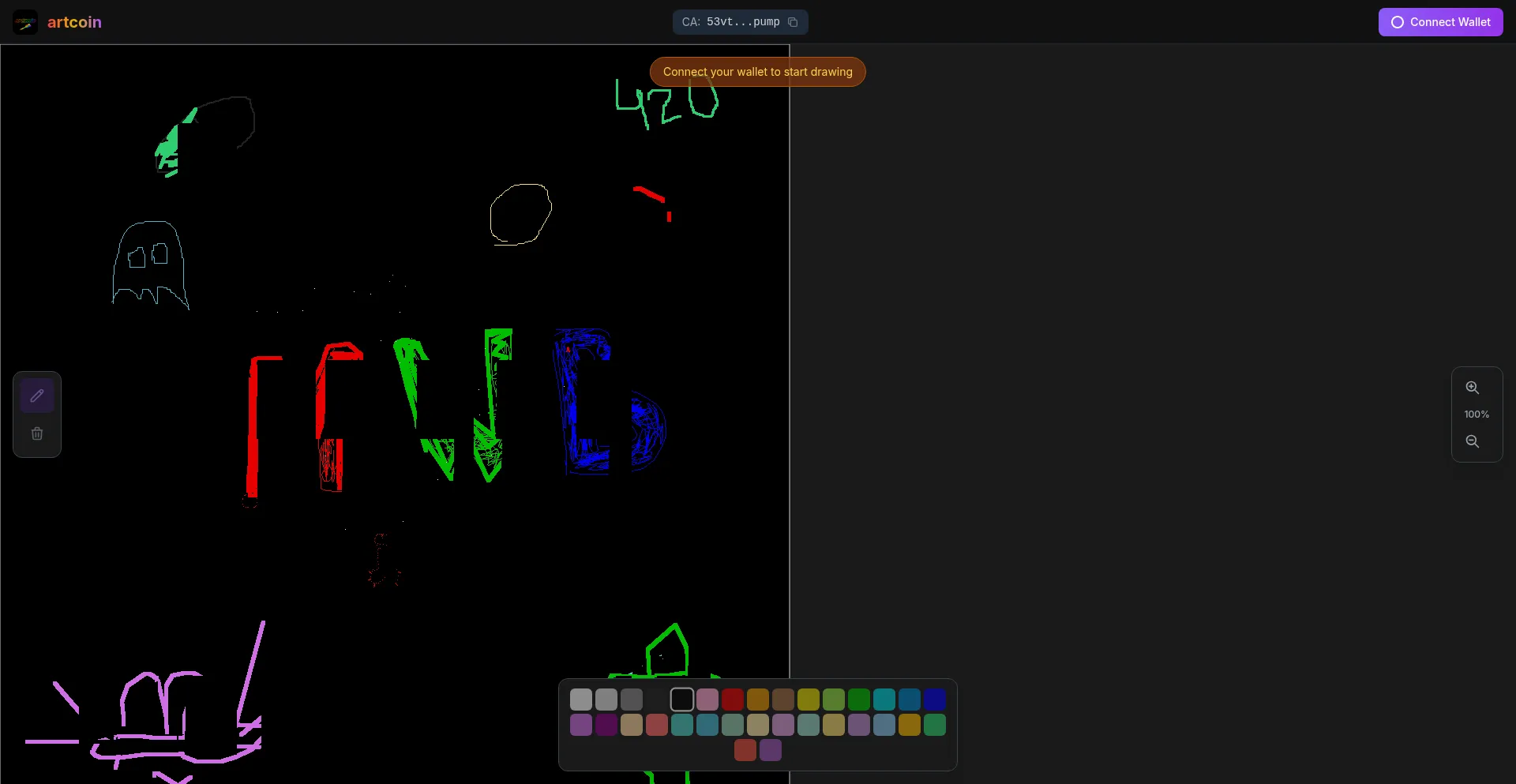
Task: Click the 100% zoom level text
Action: 1477,415
